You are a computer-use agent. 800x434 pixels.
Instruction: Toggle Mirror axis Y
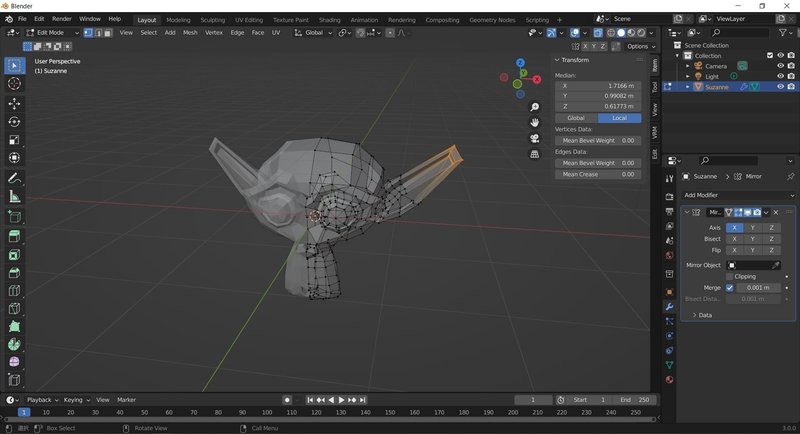753,227
